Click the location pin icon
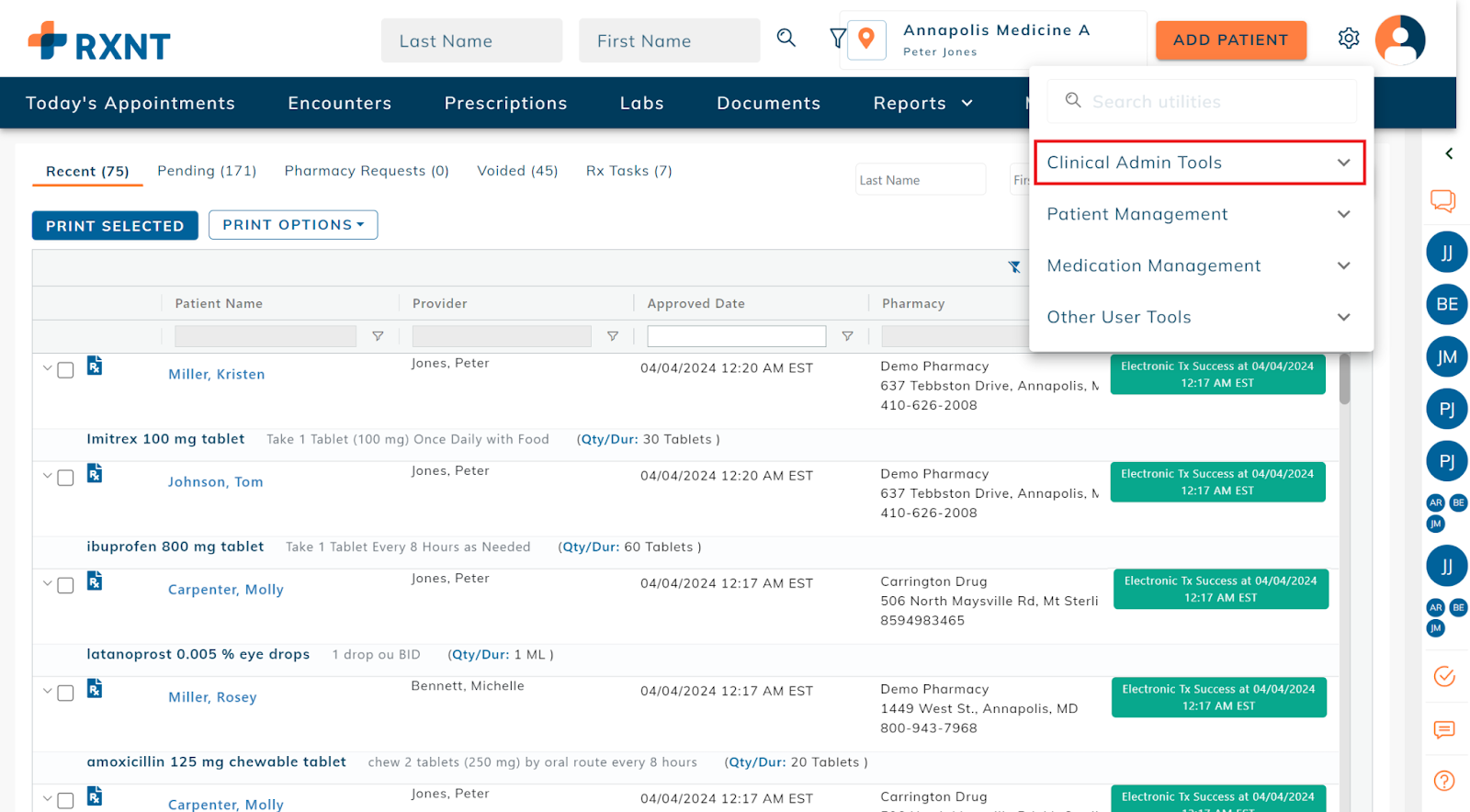 865,39
